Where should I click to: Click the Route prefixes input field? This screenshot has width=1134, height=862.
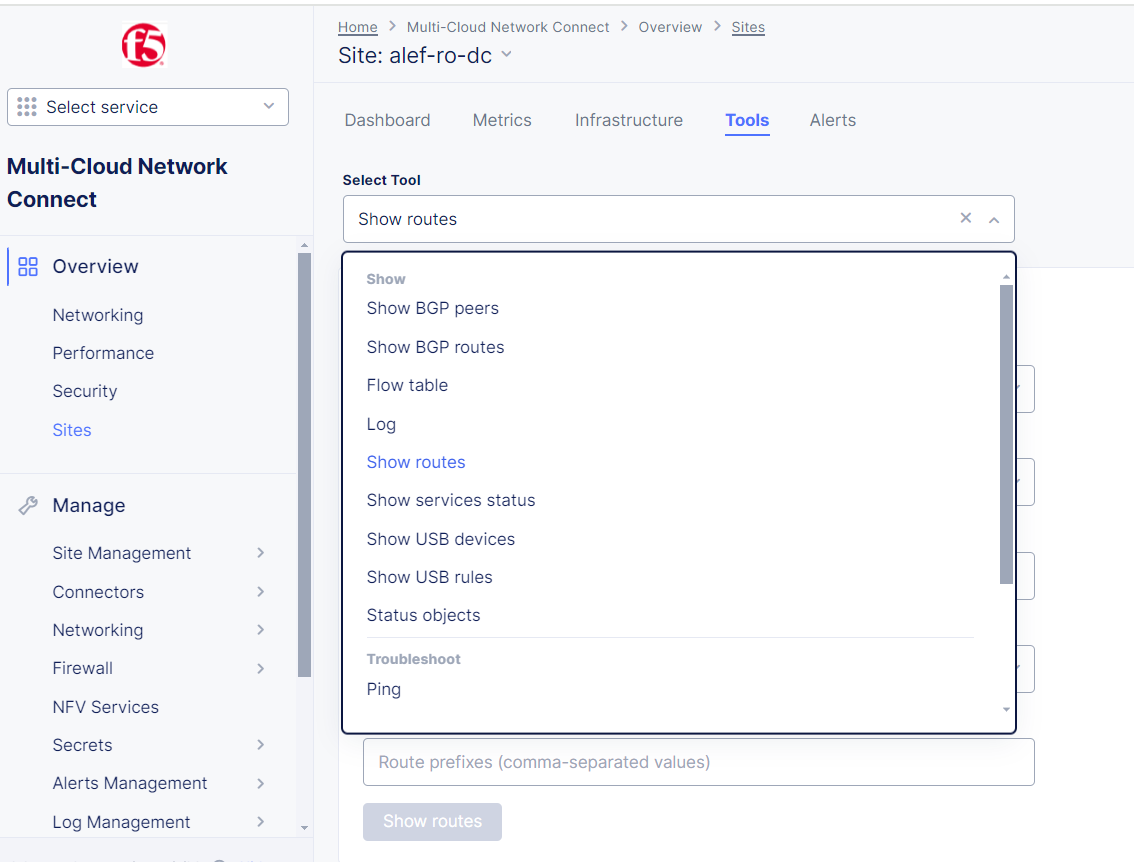click(699, 762)
